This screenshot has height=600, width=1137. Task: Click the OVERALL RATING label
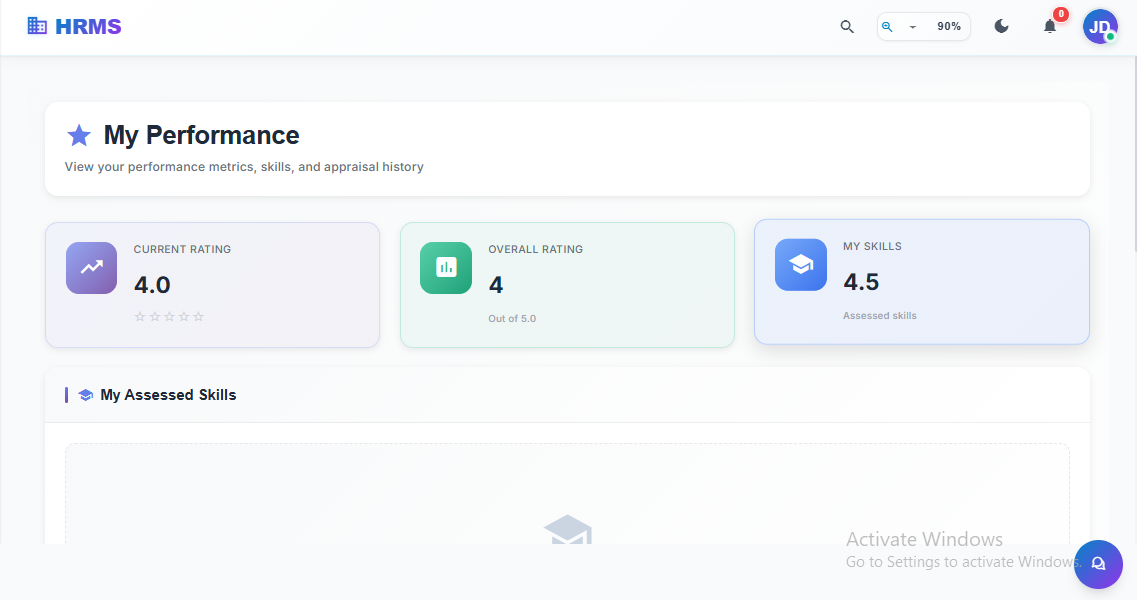[x=535, y=249]
